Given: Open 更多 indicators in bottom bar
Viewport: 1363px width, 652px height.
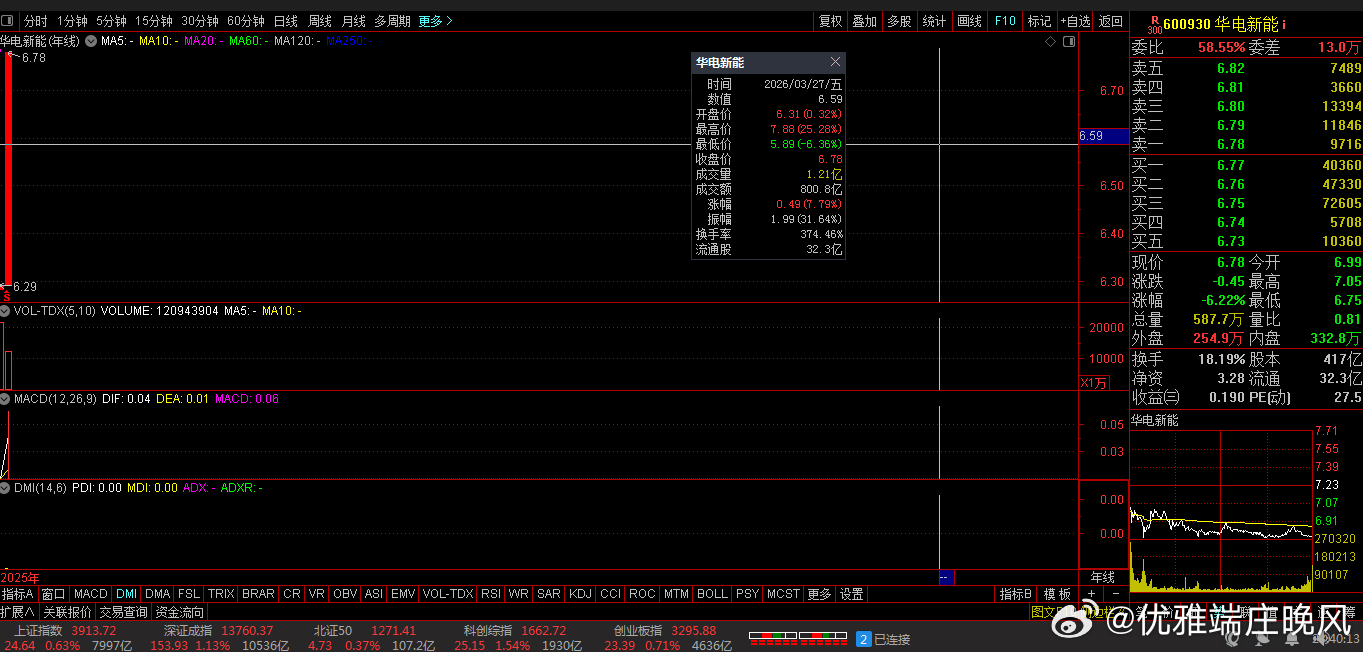Looking at the screenshot, I should 819,594.
